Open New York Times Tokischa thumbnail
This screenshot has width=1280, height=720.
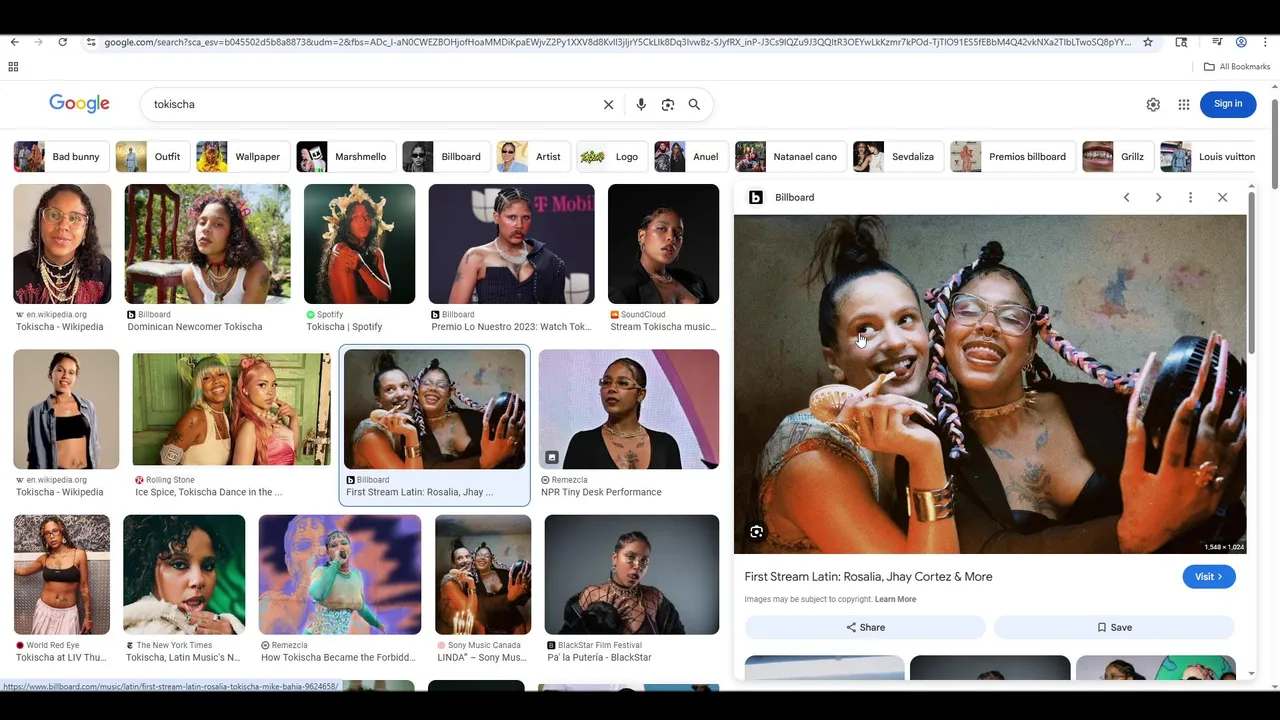pyautogui.click(x=184, y=575)
